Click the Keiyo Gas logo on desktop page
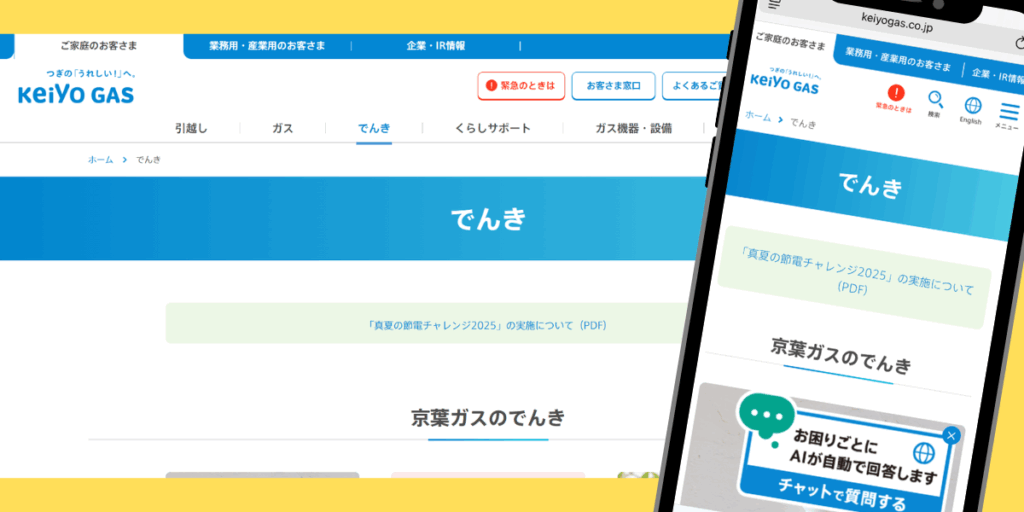 point(76,88)
